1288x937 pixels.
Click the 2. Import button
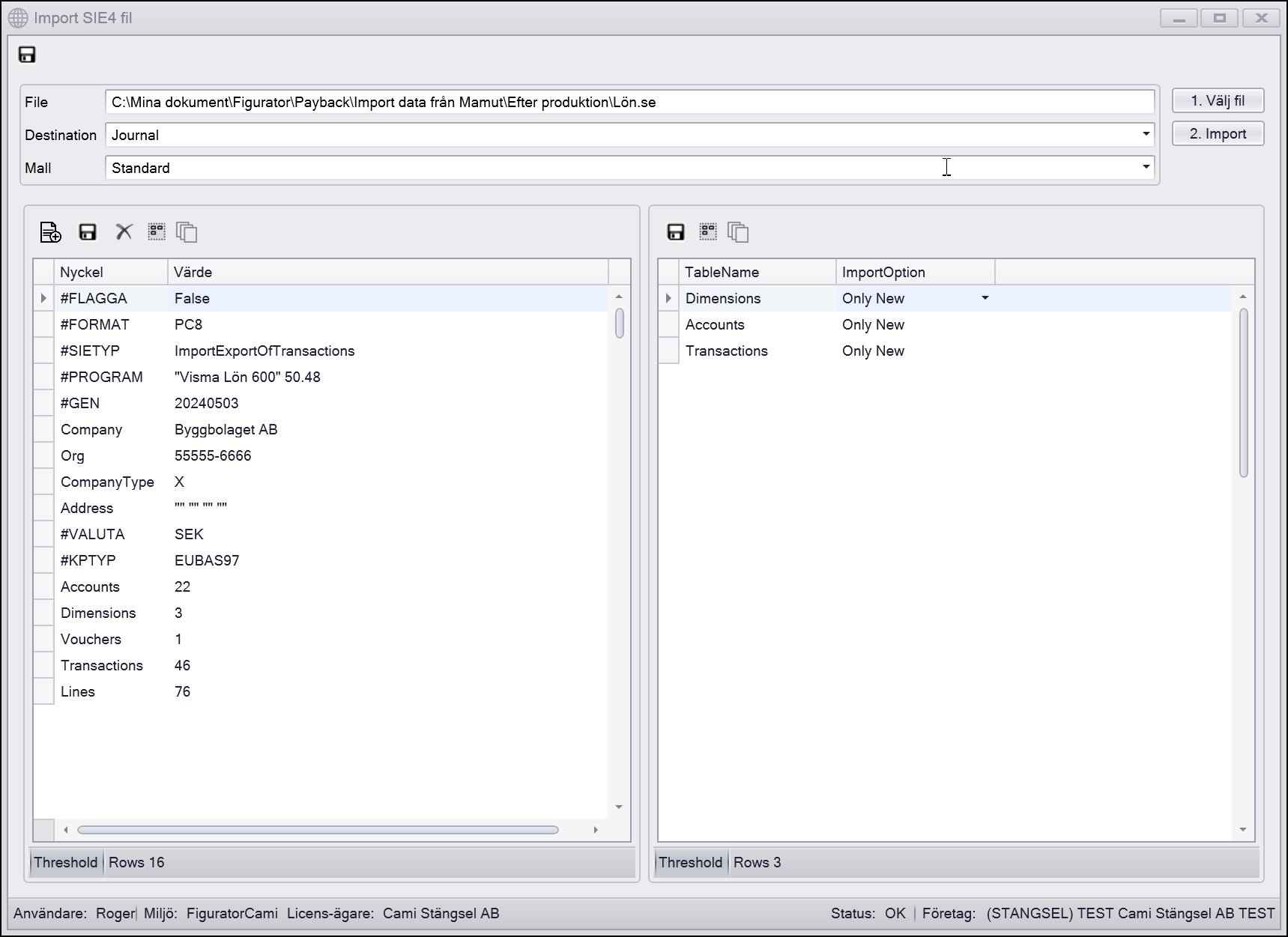[x=1218, y=133]
